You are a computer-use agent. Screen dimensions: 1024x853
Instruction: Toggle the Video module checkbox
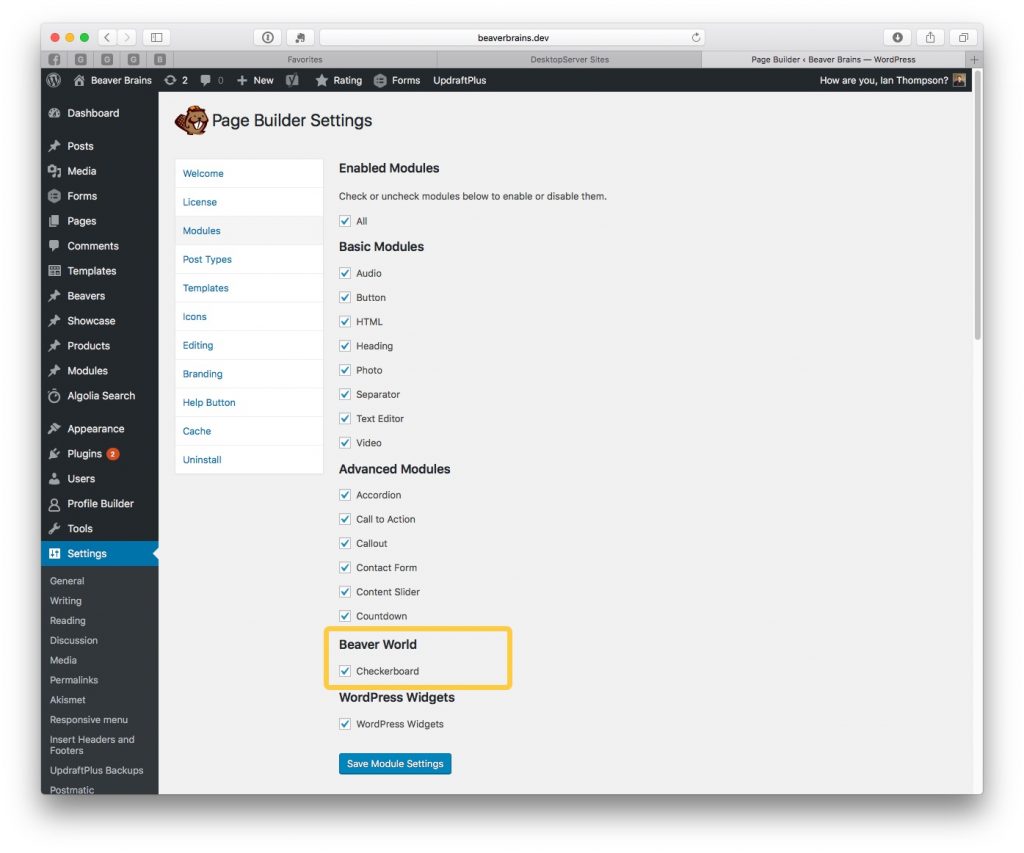coord(345,442)
